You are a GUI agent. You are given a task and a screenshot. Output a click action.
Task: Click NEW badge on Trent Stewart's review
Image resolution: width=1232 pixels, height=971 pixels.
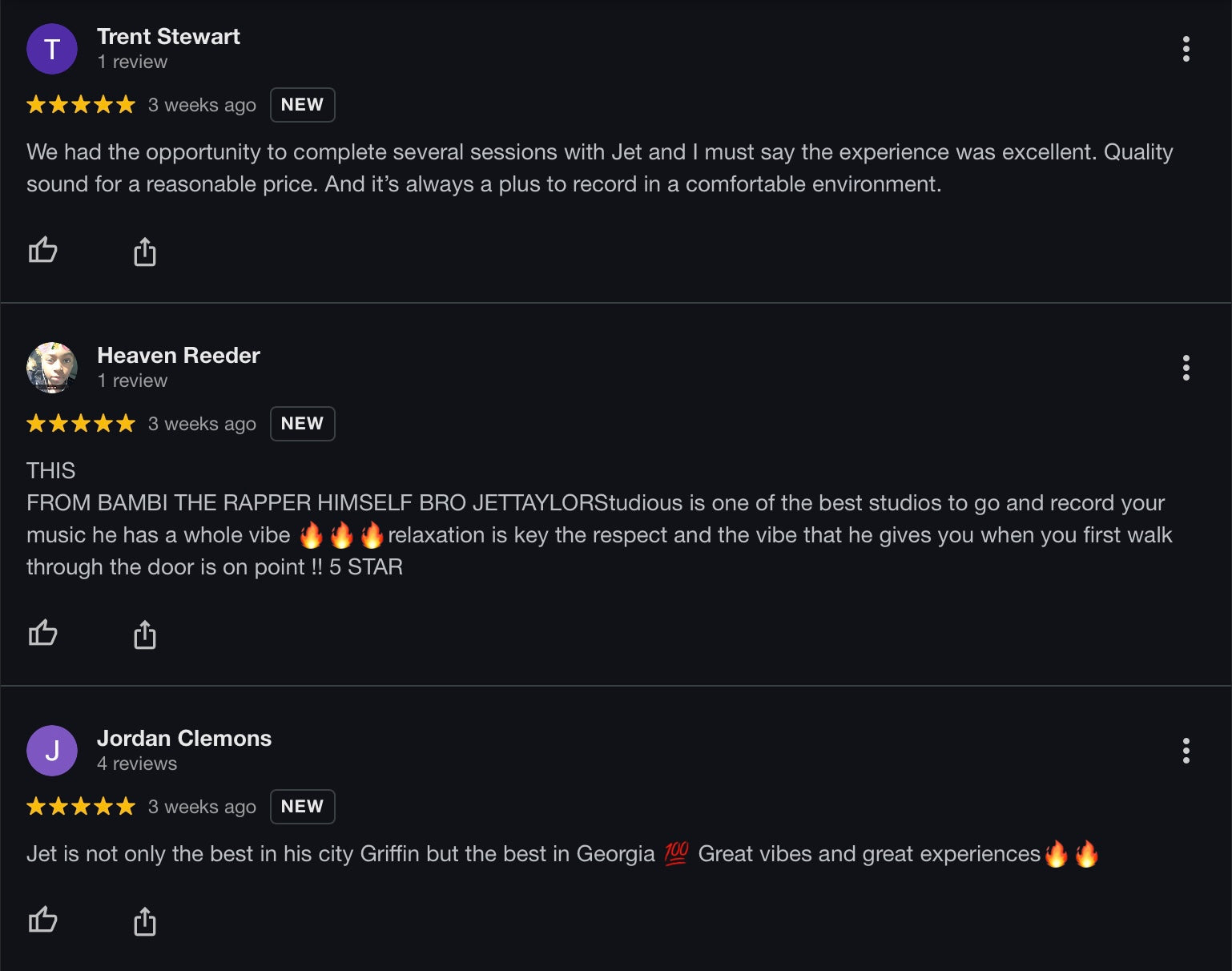point(302,105)
